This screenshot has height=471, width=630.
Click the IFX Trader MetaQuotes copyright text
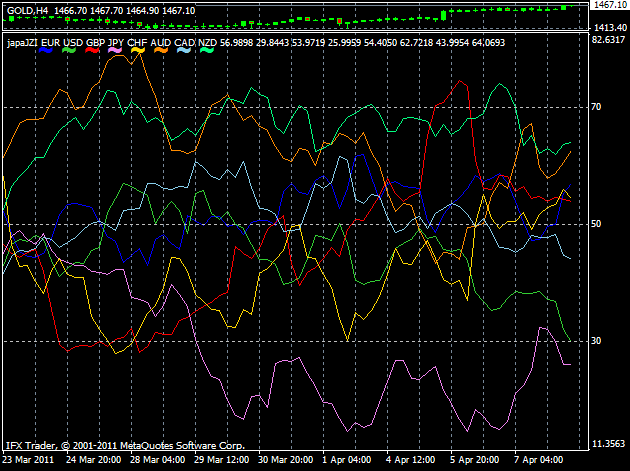pos(125,446)
